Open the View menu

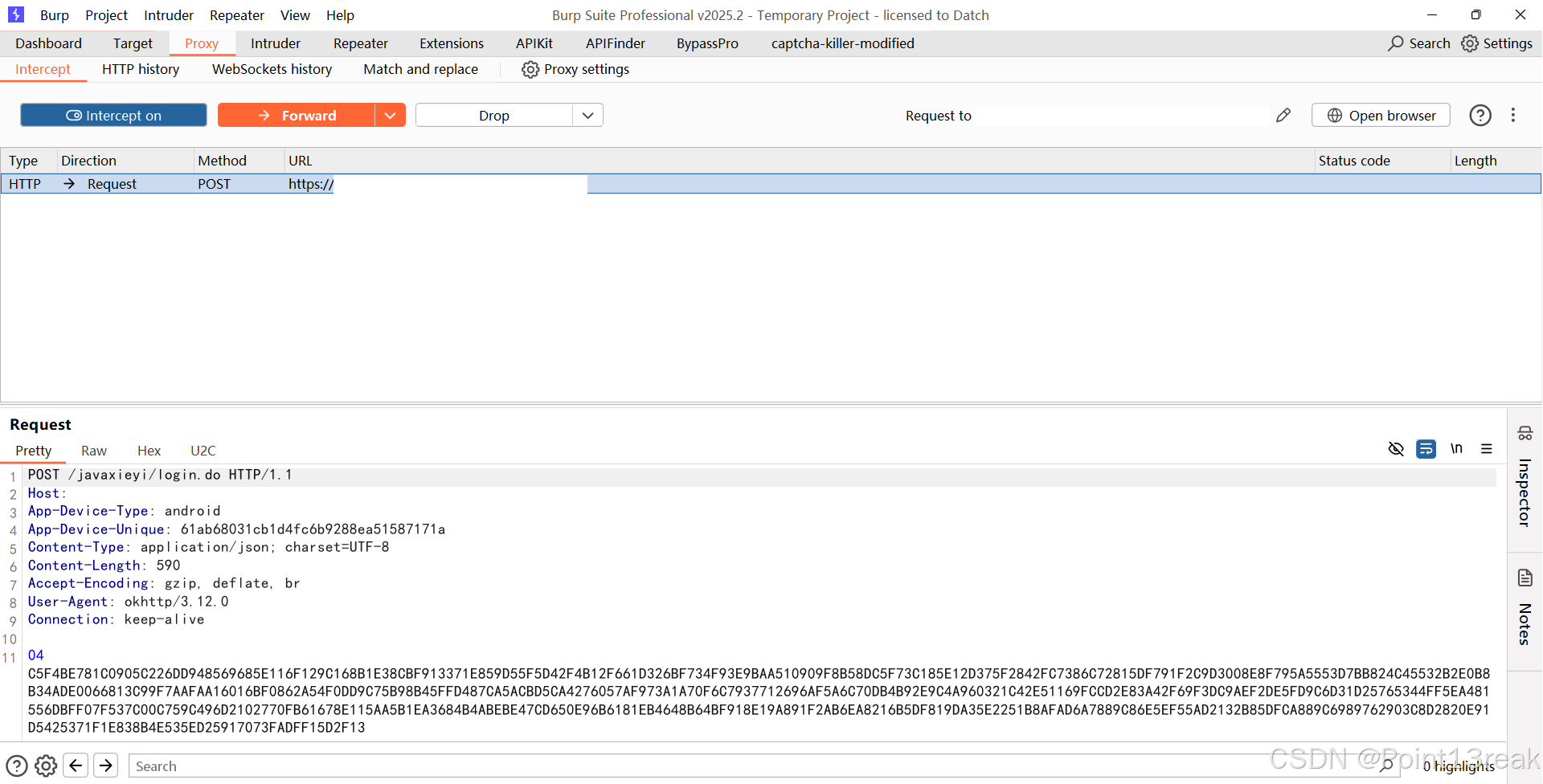295,15
